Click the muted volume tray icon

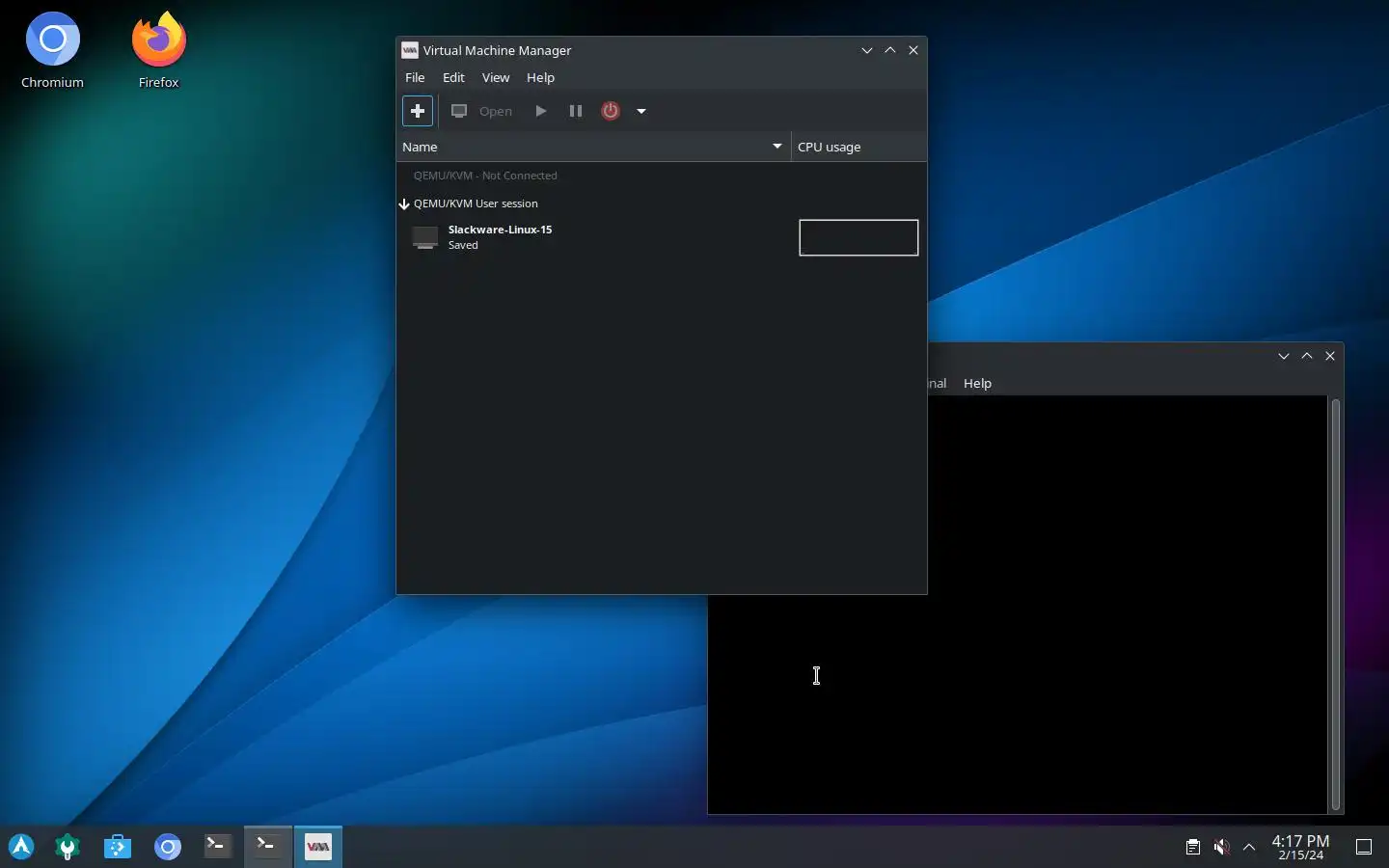[x=1221, y=847]
